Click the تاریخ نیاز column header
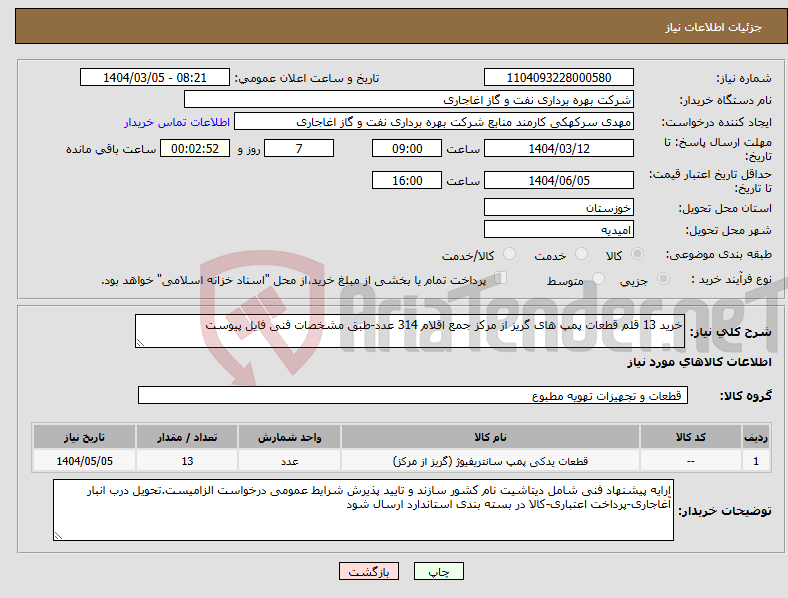The width and height of the screenshot is (788, 598). (84, 437)
